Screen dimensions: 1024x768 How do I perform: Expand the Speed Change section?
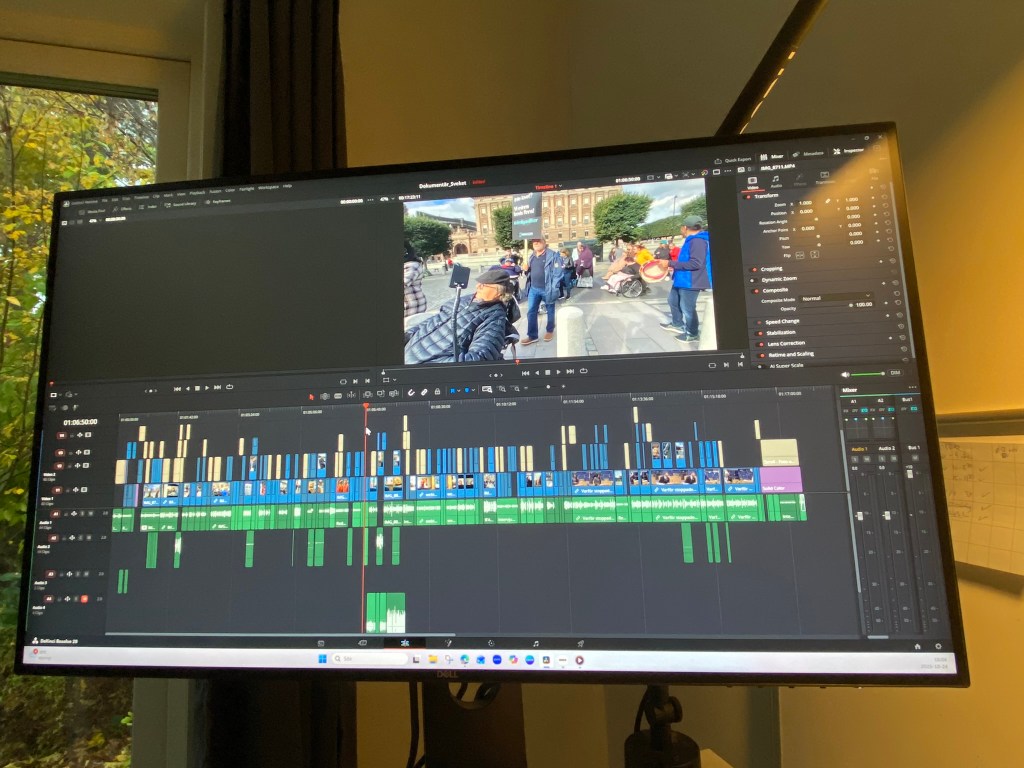(x=782, y=321)
